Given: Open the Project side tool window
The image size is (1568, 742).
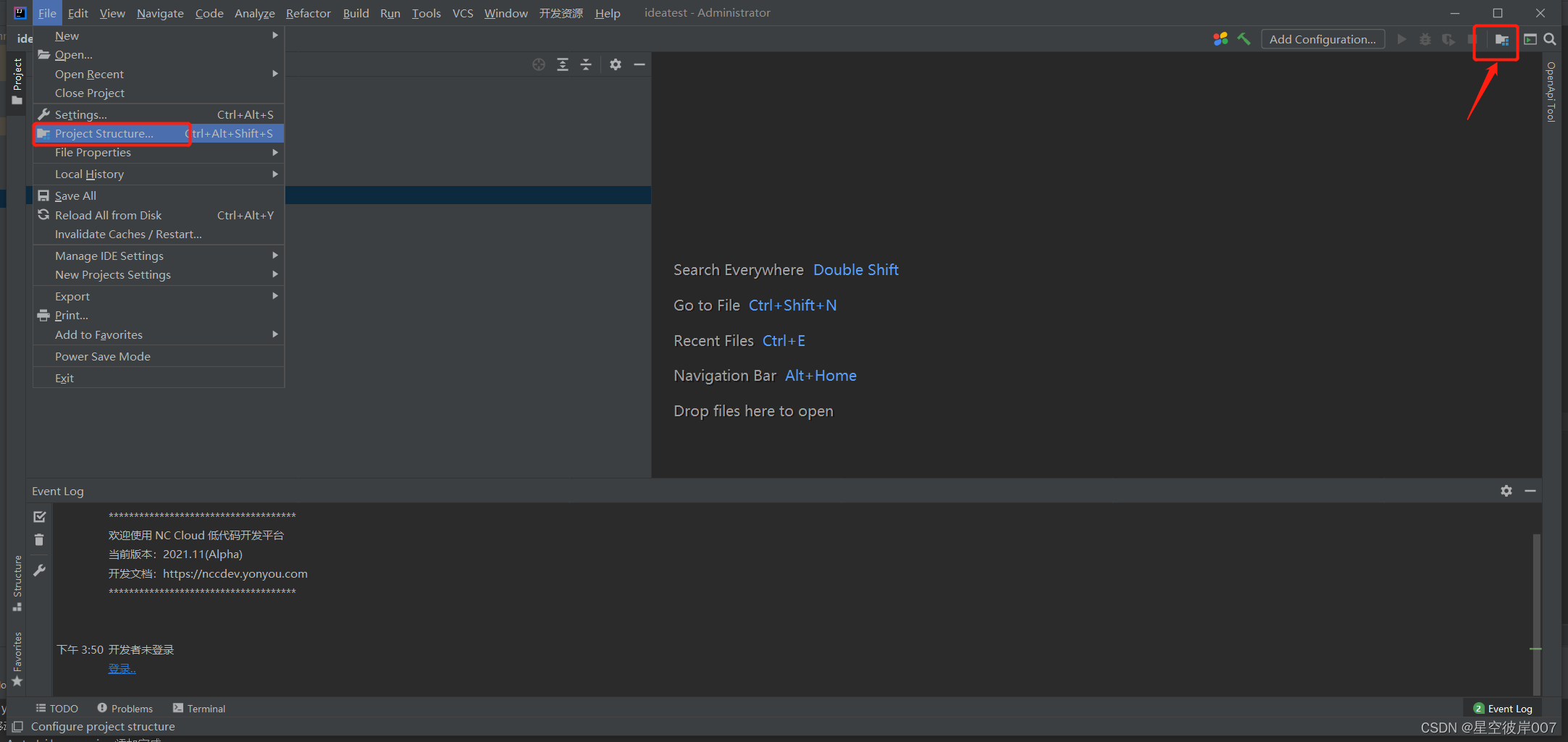Looking at the screenshot, I should coord(17,82).
